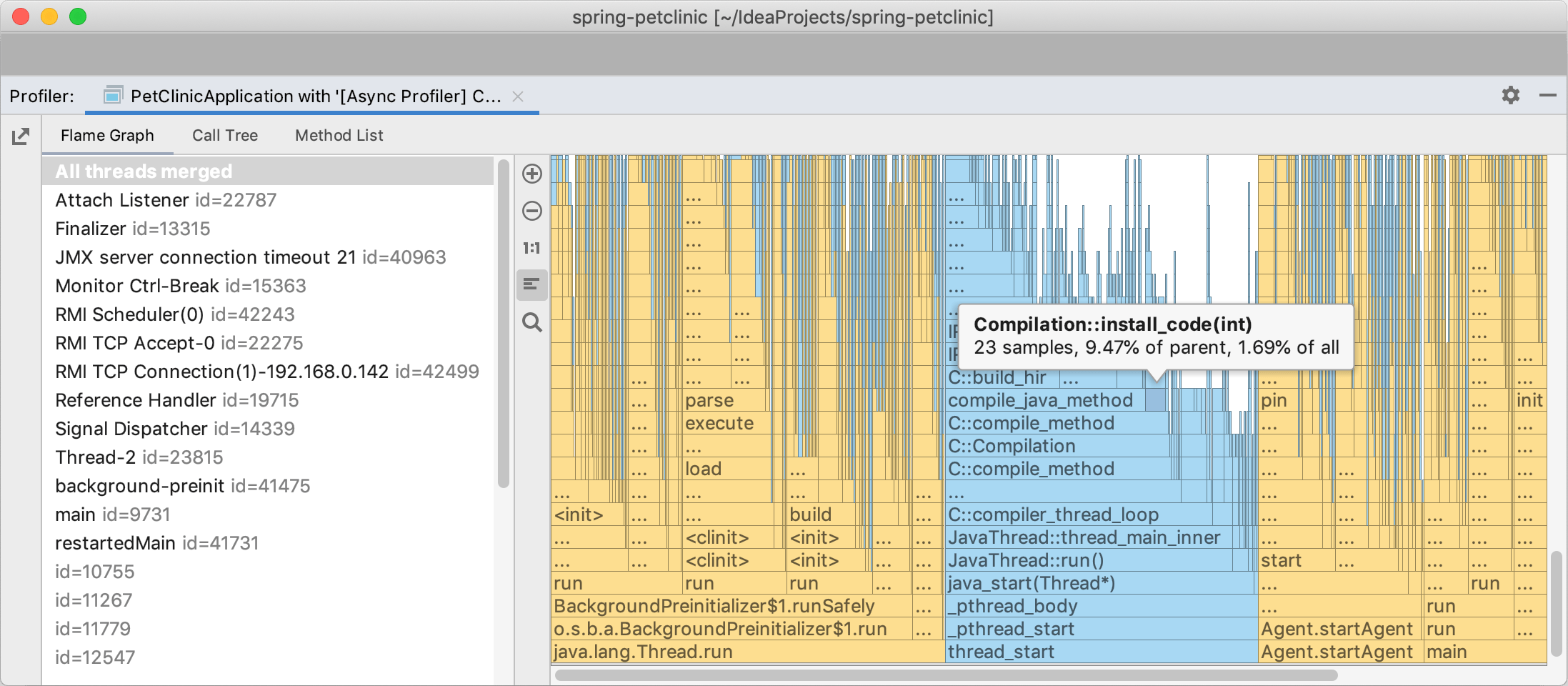Open snapshot in external window icon
Screen dimensions: 1568x686
(21, 136)
